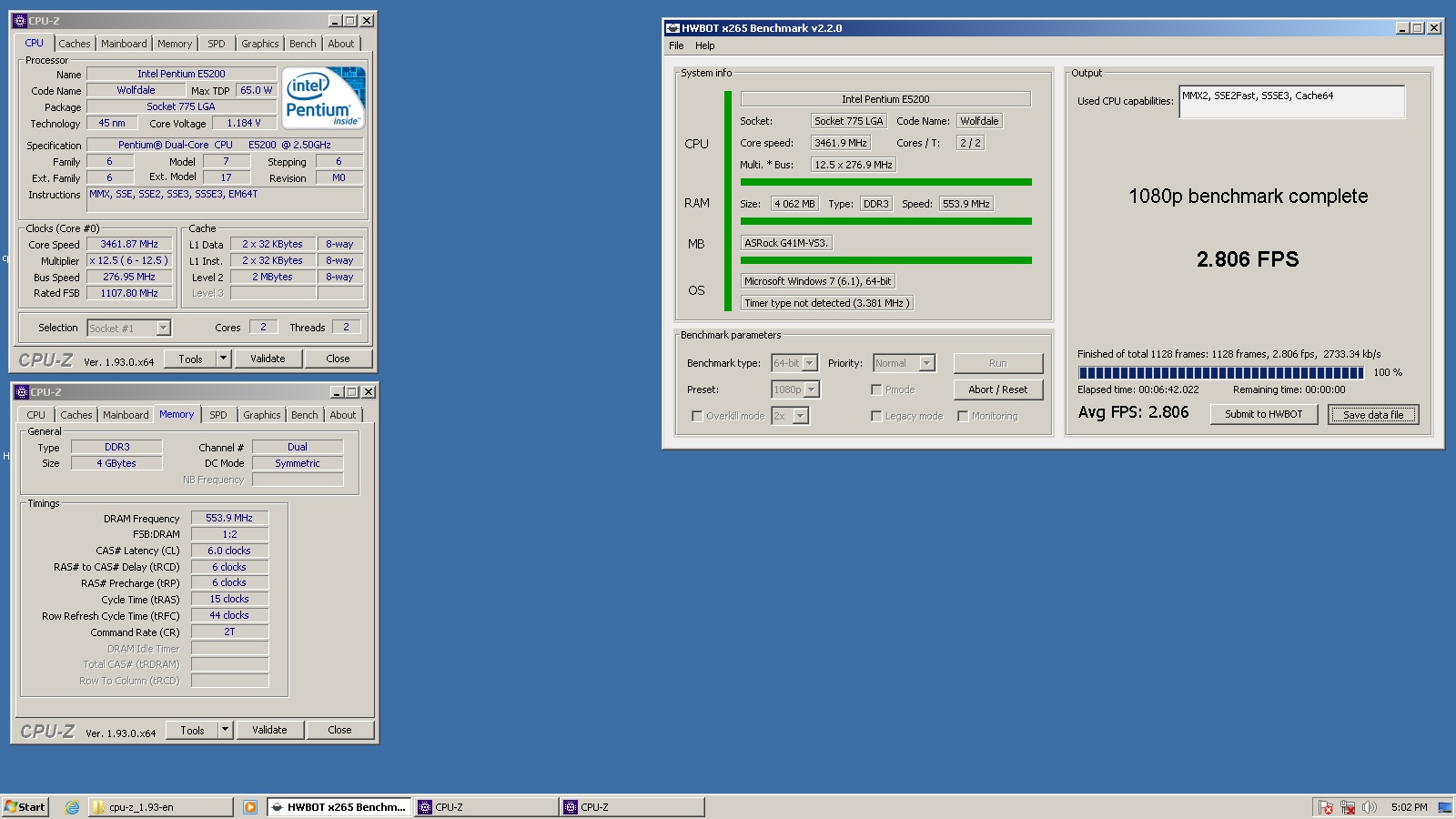Switch to Memory tab in top CPU-Z window
1456x819 pixels.
(175, 44)
